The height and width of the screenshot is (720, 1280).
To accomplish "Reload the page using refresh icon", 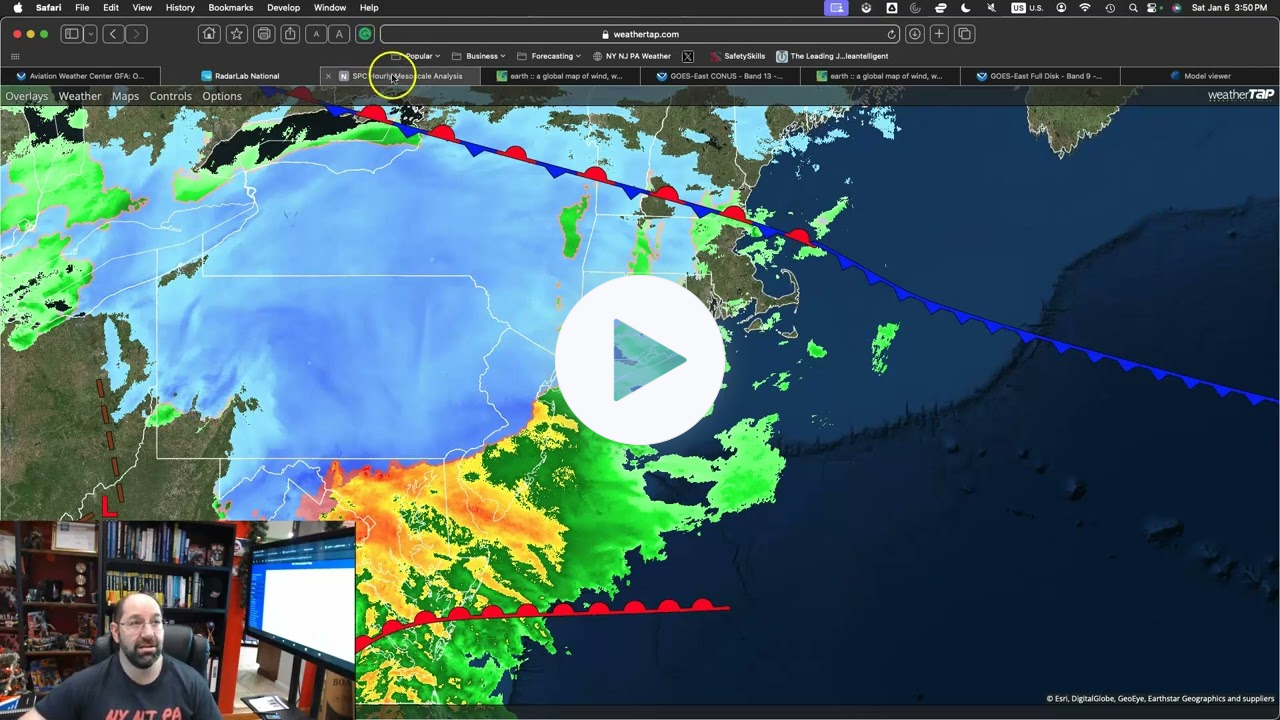I will [x=891, y=34].
